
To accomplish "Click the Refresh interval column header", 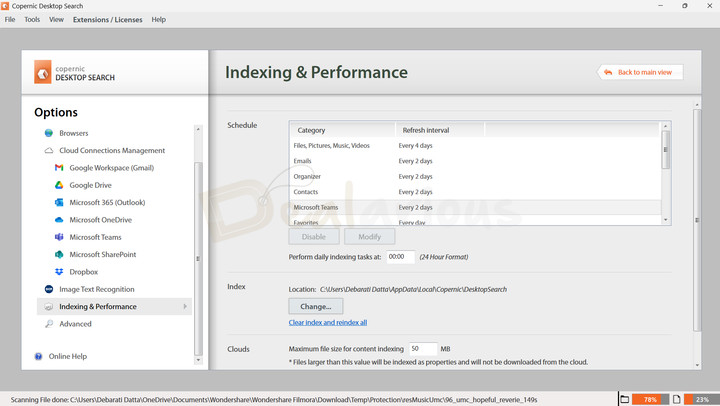I will [x=439, y=130].
